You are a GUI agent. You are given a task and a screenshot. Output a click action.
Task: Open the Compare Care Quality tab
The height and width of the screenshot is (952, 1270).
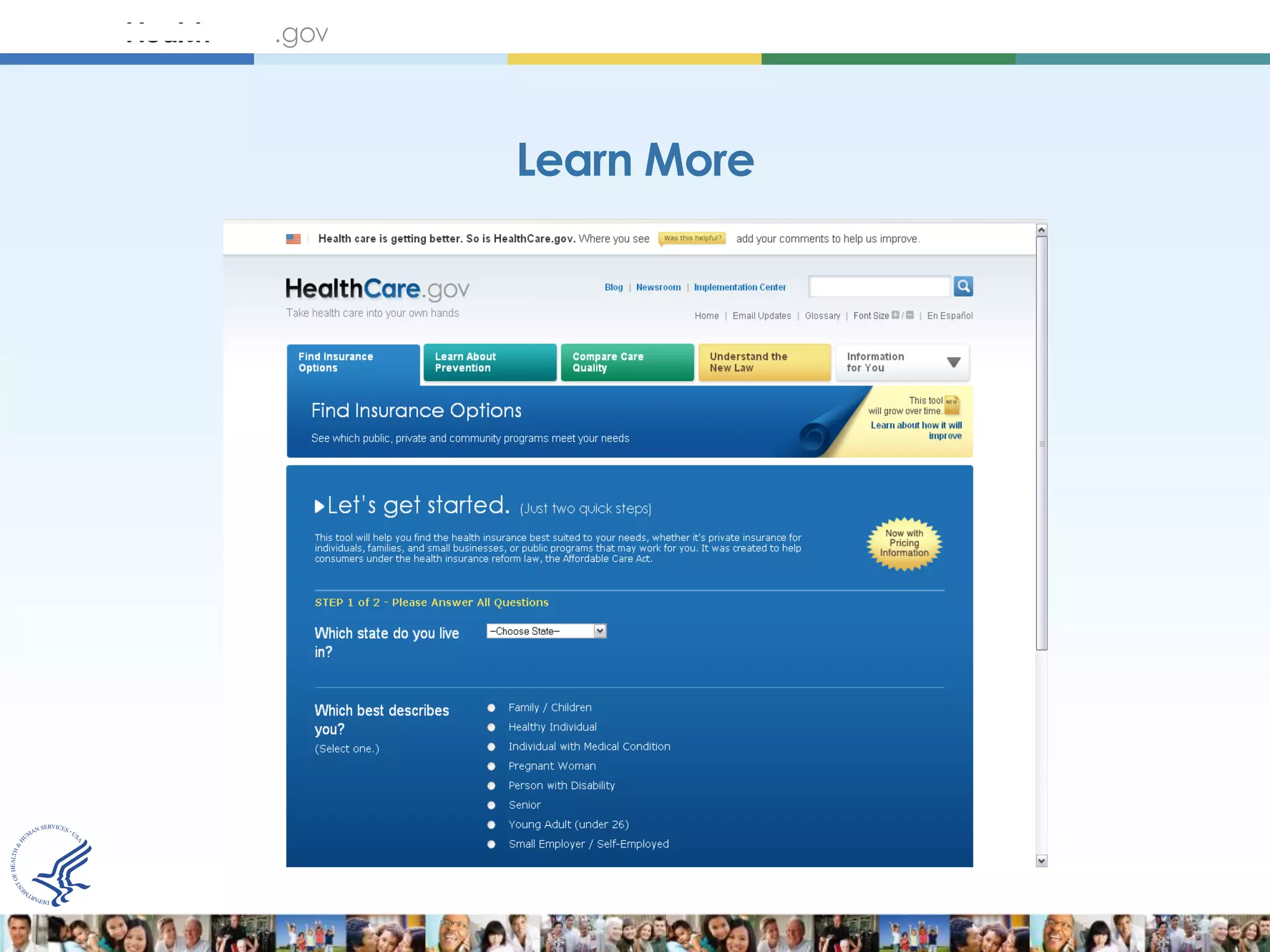pyautogui.click(x=627, y=363)
